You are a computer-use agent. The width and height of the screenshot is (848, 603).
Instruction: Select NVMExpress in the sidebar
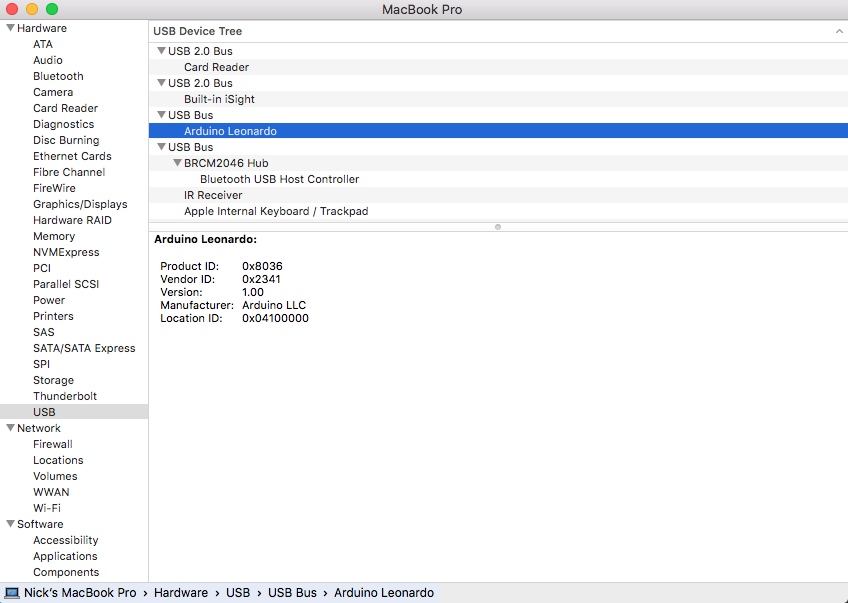point(66,252)
